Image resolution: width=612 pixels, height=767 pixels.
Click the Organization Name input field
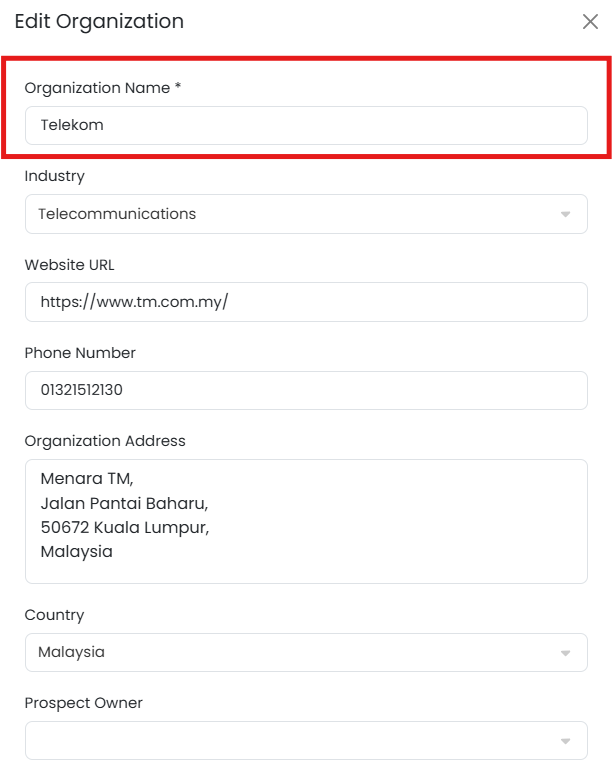pos(305,126)
